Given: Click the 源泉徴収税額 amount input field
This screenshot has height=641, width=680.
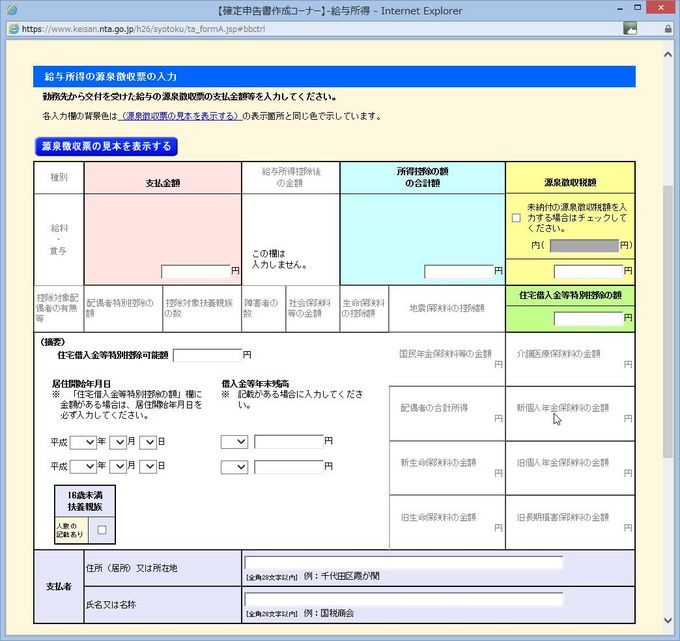Looking at the screenshot, I should [x=588, y=271].
